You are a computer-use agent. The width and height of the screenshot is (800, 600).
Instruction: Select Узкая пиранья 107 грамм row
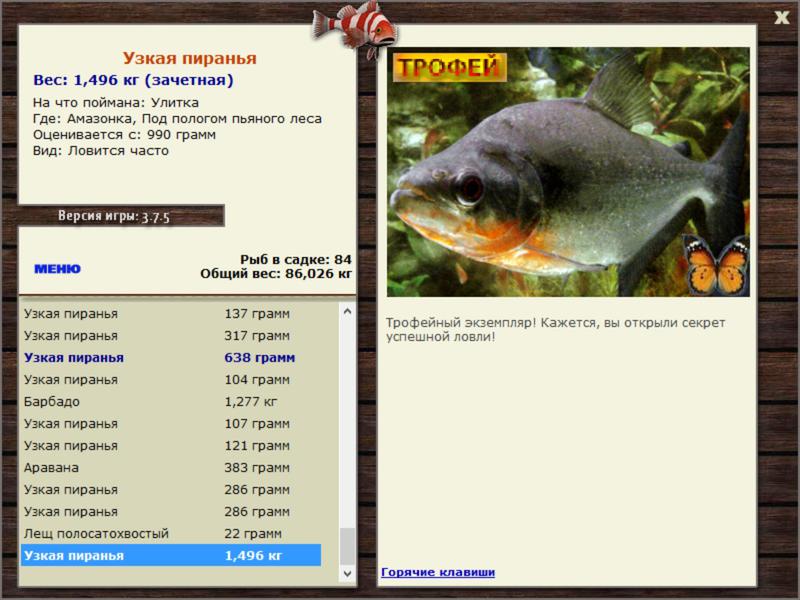[x=171, y=423]
